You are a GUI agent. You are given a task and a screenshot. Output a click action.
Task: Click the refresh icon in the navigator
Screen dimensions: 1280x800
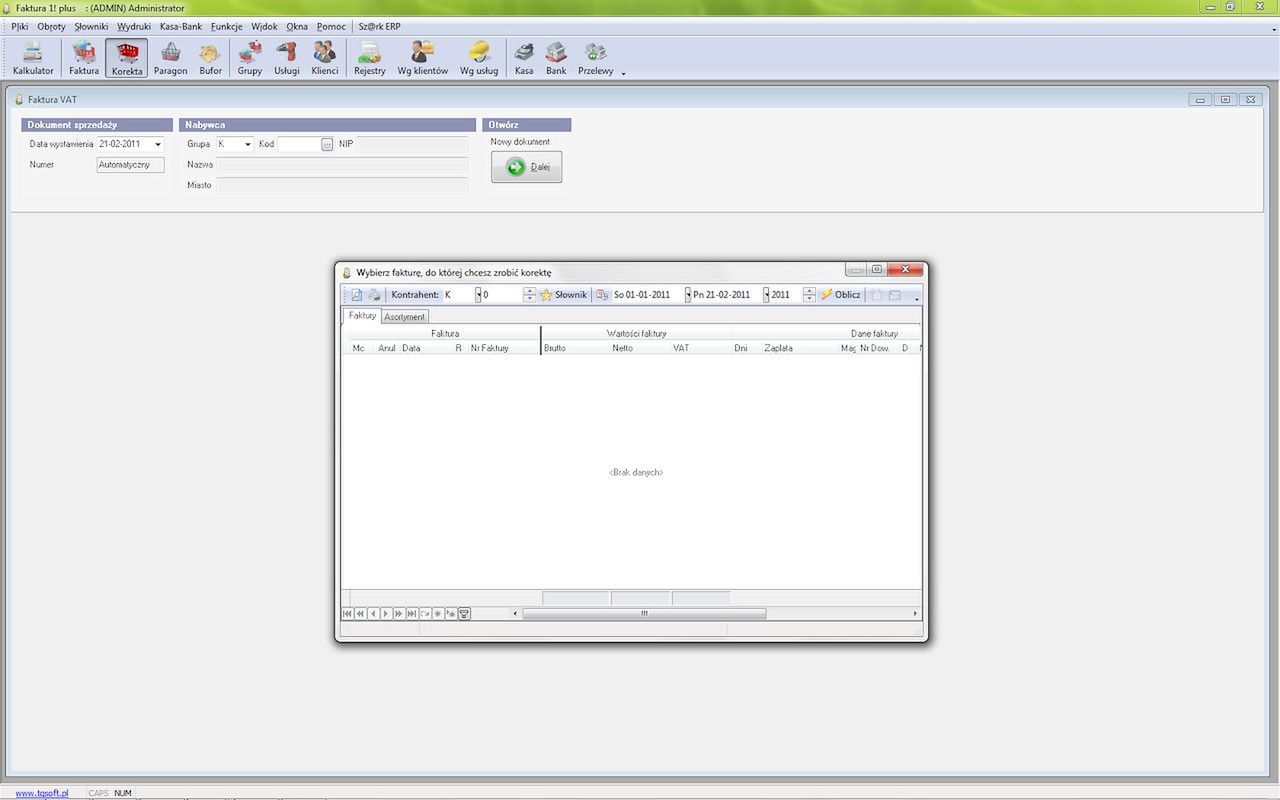425,614
